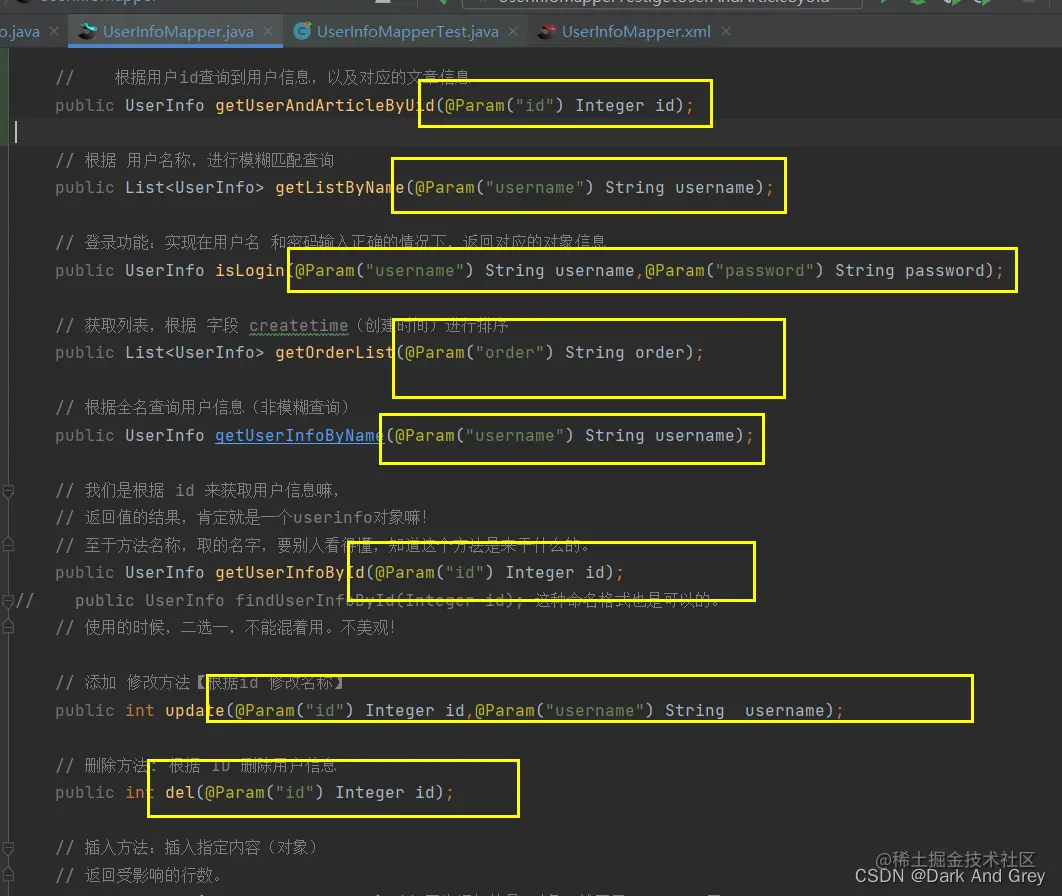Click the '根据全名查询用户信息' comment line
This screenshot has height=896, width=1062.
202,408
